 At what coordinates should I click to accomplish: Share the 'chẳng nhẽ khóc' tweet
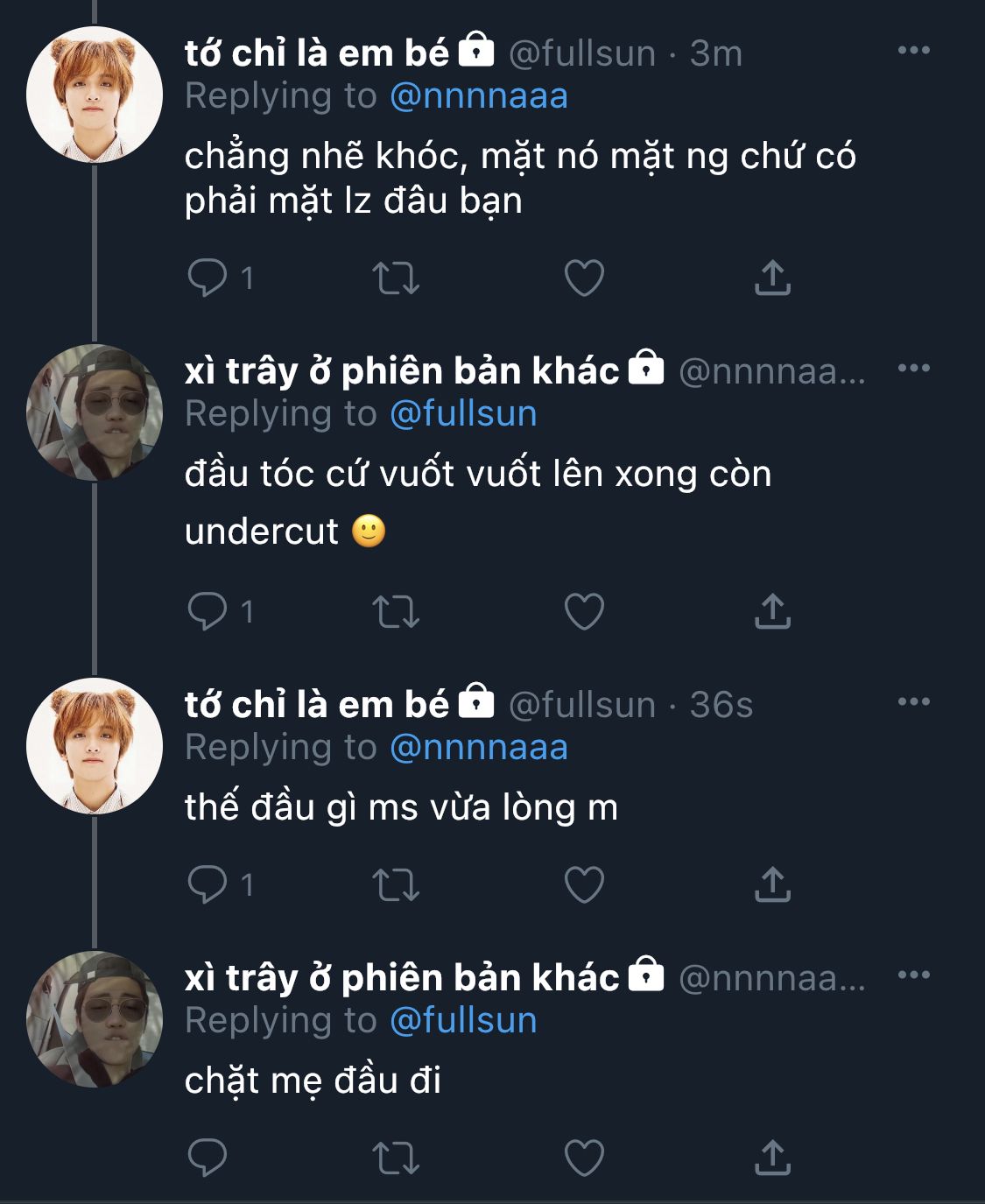tap(772, 278)
